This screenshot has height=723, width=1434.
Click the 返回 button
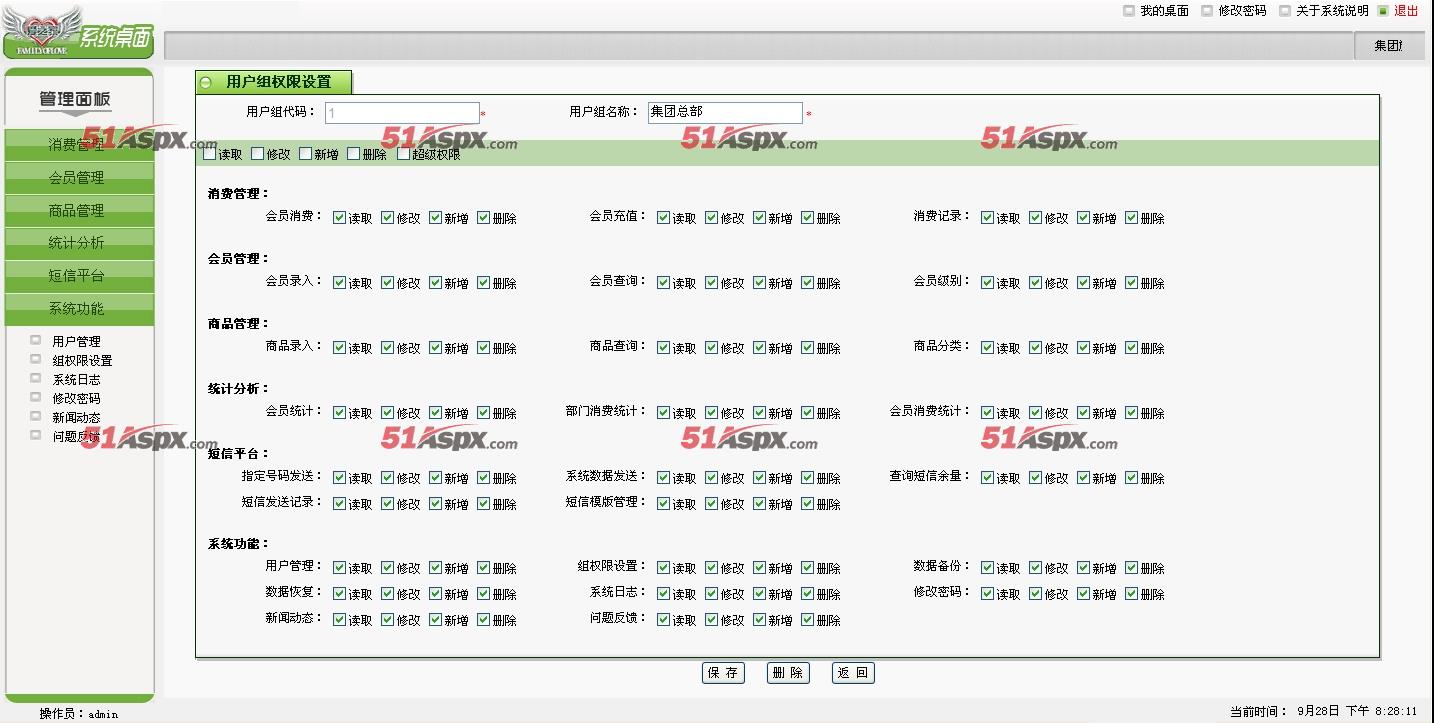click(x=853, y=673)
